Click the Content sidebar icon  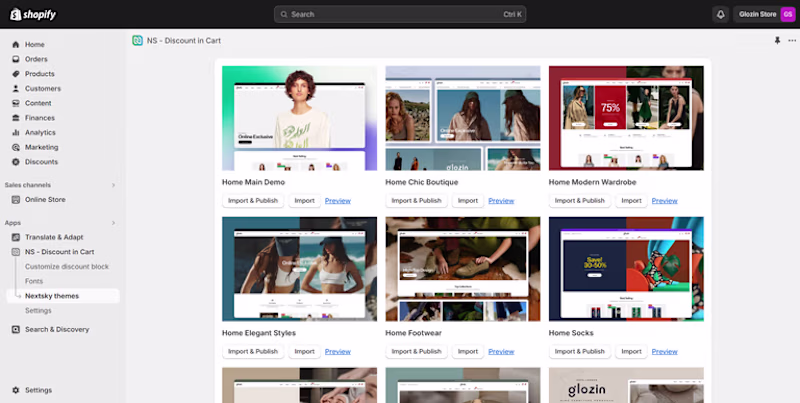pyautogui.click(x=16, y=103)
